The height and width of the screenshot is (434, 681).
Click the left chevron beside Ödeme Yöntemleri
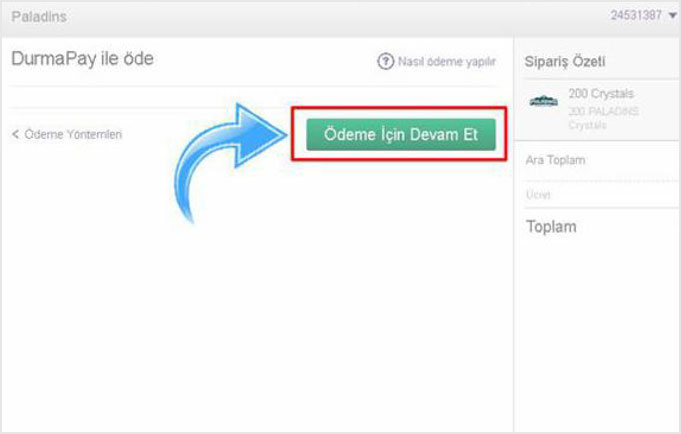(x=16, y=134)
